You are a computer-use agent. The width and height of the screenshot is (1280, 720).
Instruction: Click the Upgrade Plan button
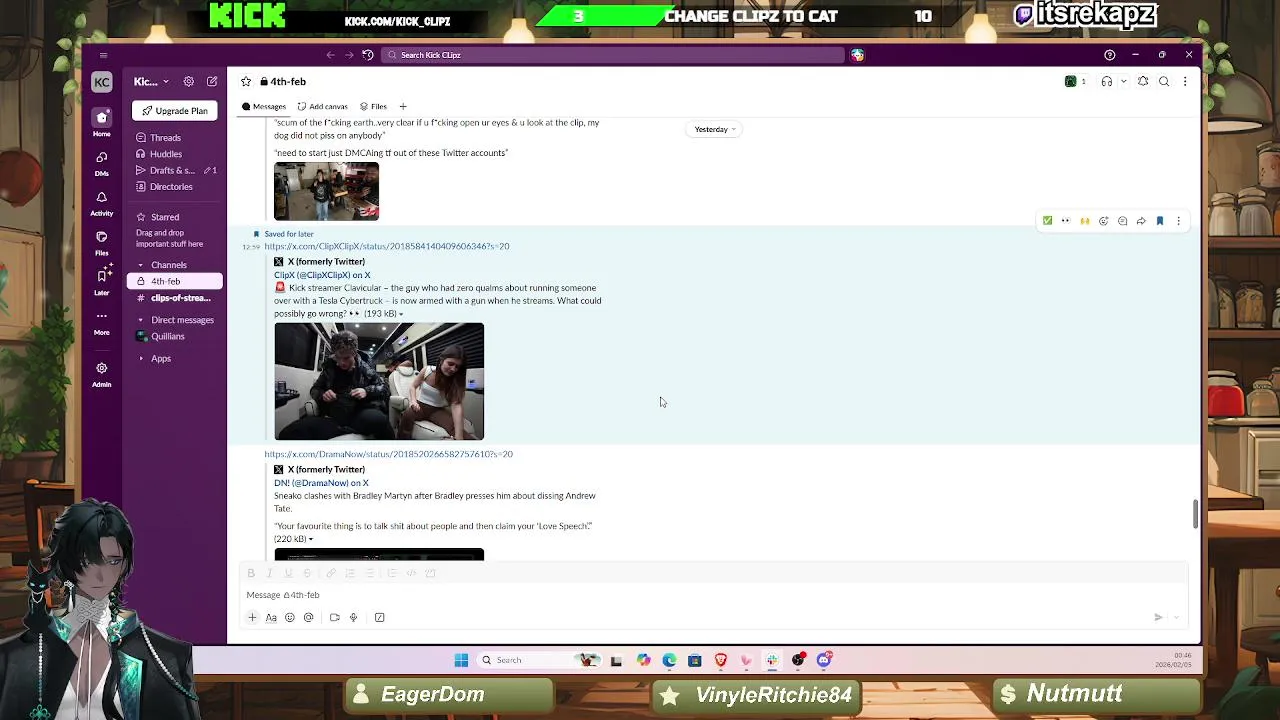175,111
